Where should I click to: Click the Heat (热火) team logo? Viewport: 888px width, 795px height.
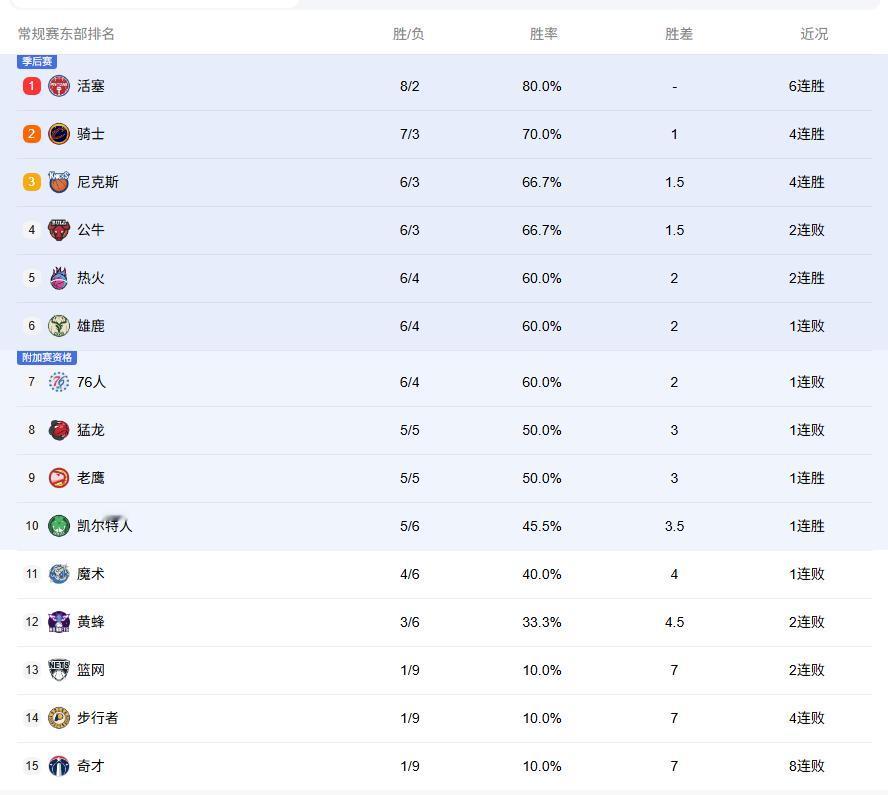59,278
